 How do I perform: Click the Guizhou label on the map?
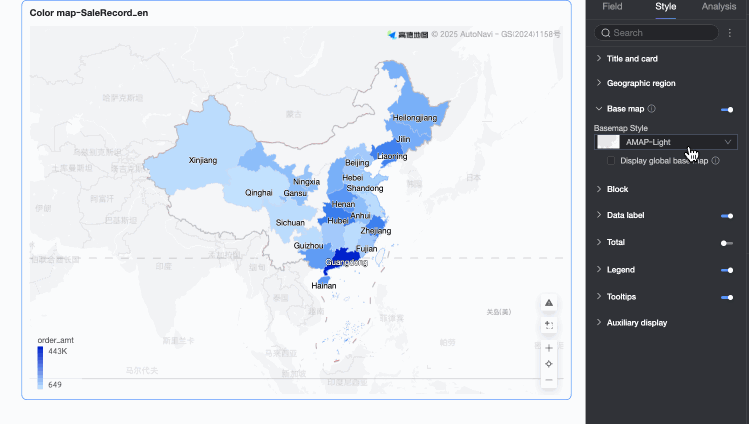[x=309, y=246]
